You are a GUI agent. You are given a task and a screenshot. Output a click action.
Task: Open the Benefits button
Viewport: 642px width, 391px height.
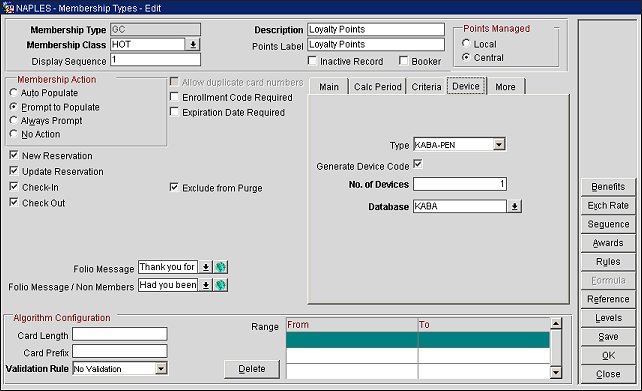[608, 187]
